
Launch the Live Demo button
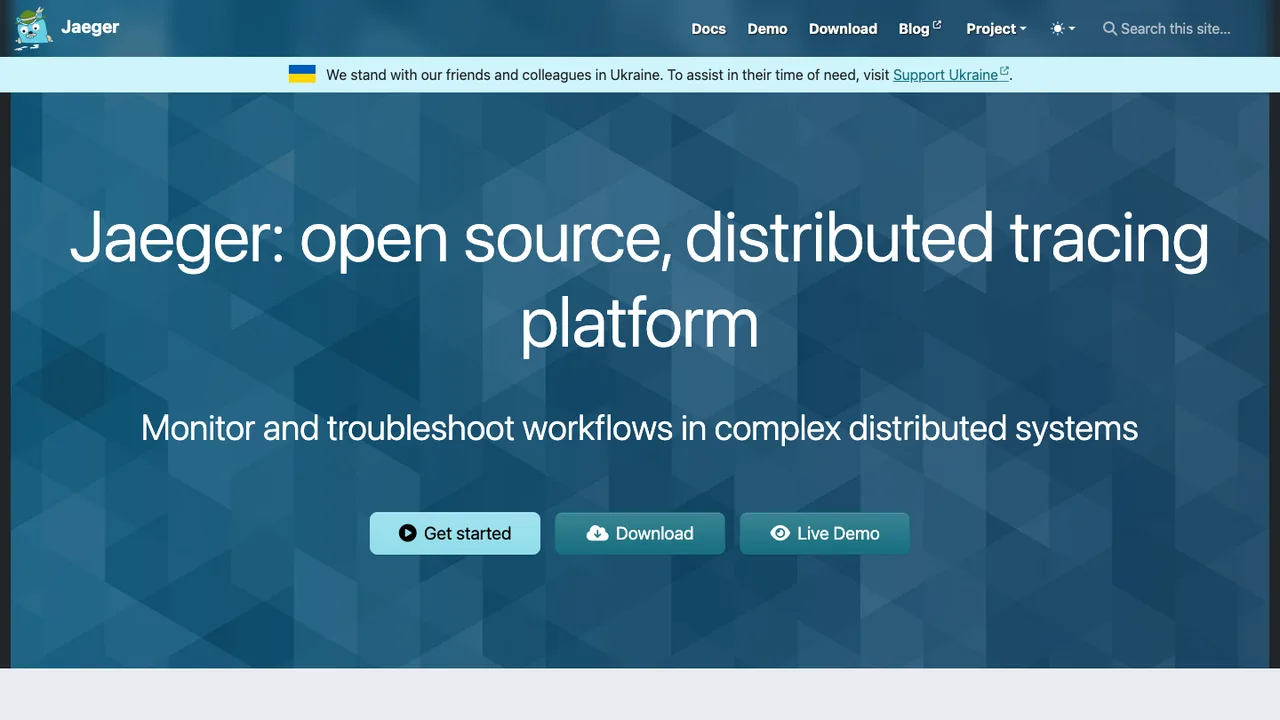pos(825,533)
